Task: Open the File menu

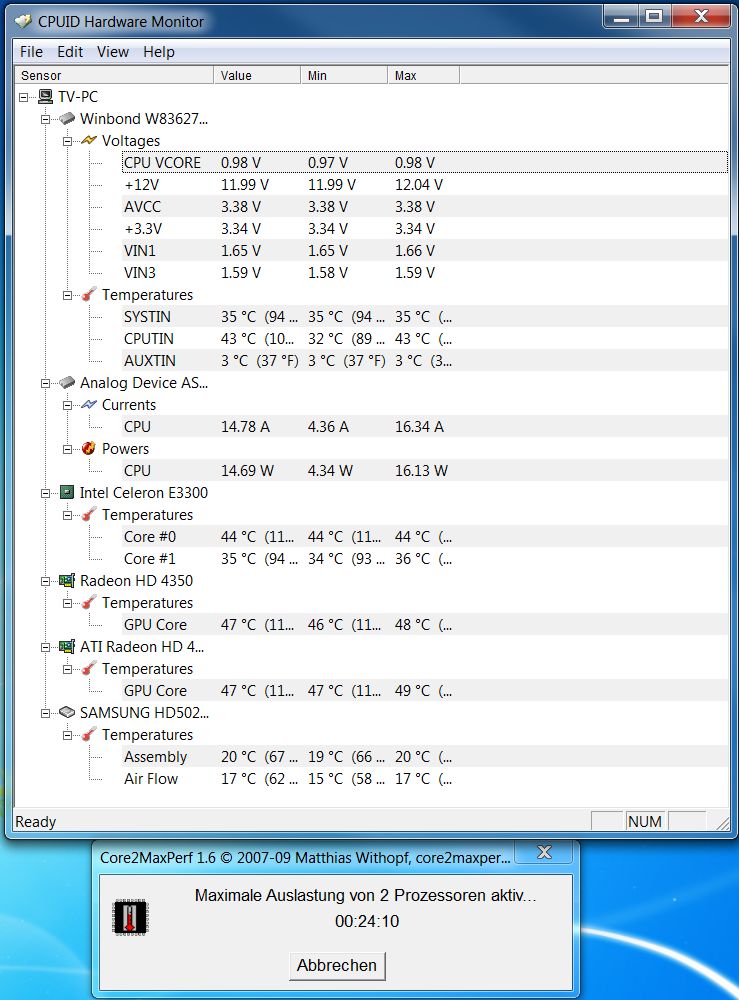Action: pyautogui.click(x=31, y=52)
